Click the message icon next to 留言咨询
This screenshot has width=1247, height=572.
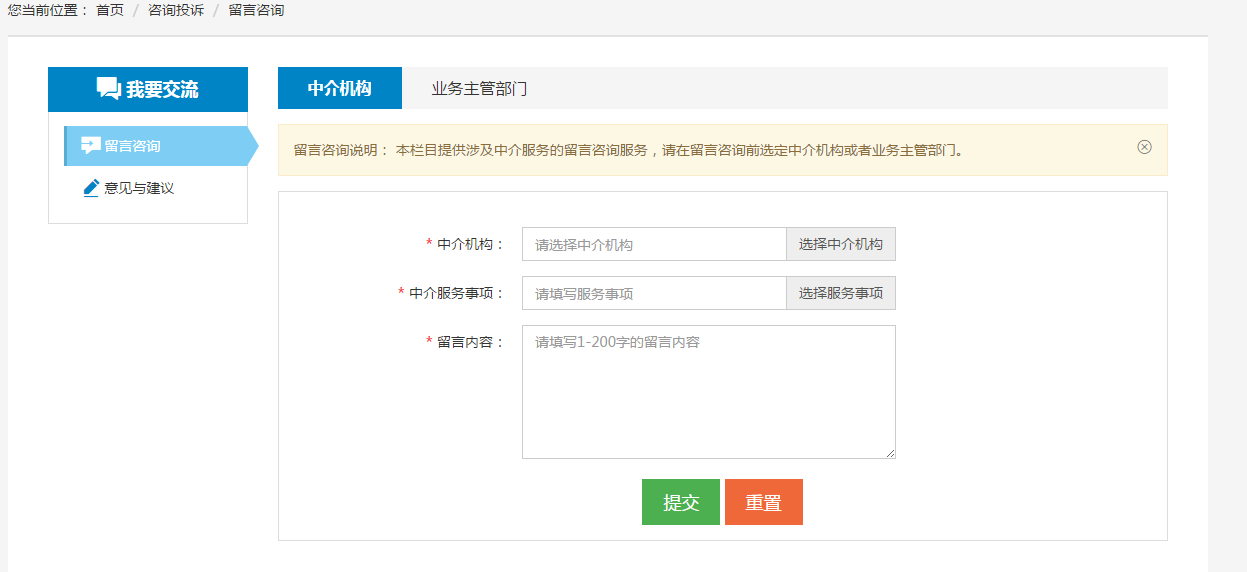coord(91,146)
